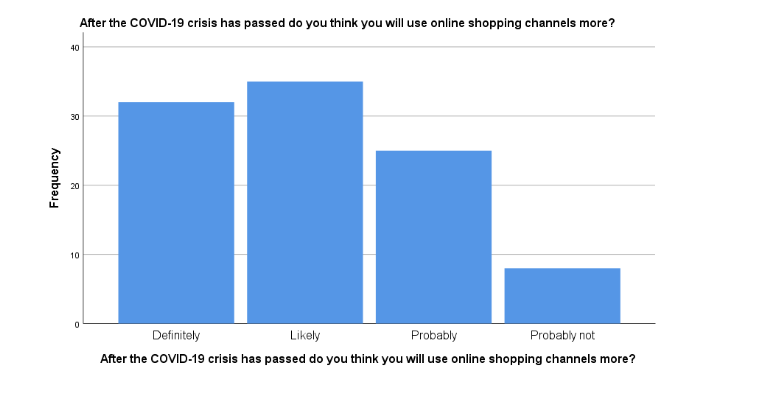This screenshot has height=398, width=764.
Task: Click the 20 y-axis tick label
Action: (x=75, y=186)
